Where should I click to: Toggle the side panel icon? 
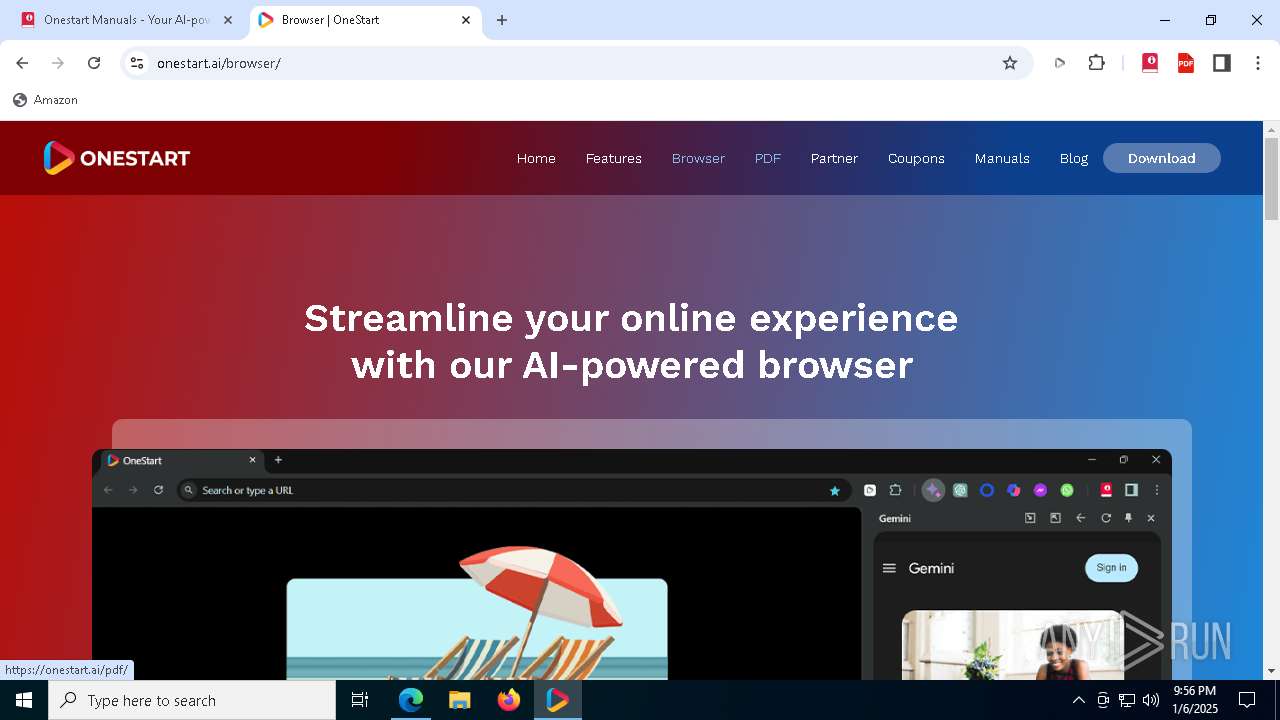click(x=1222, y=63)
